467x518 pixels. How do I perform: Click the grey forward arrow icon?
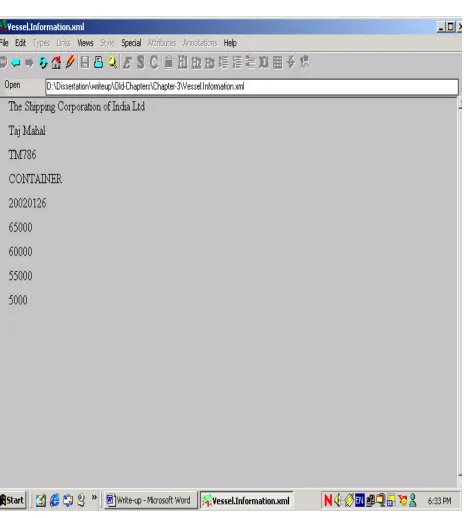(x=29, y=63)
